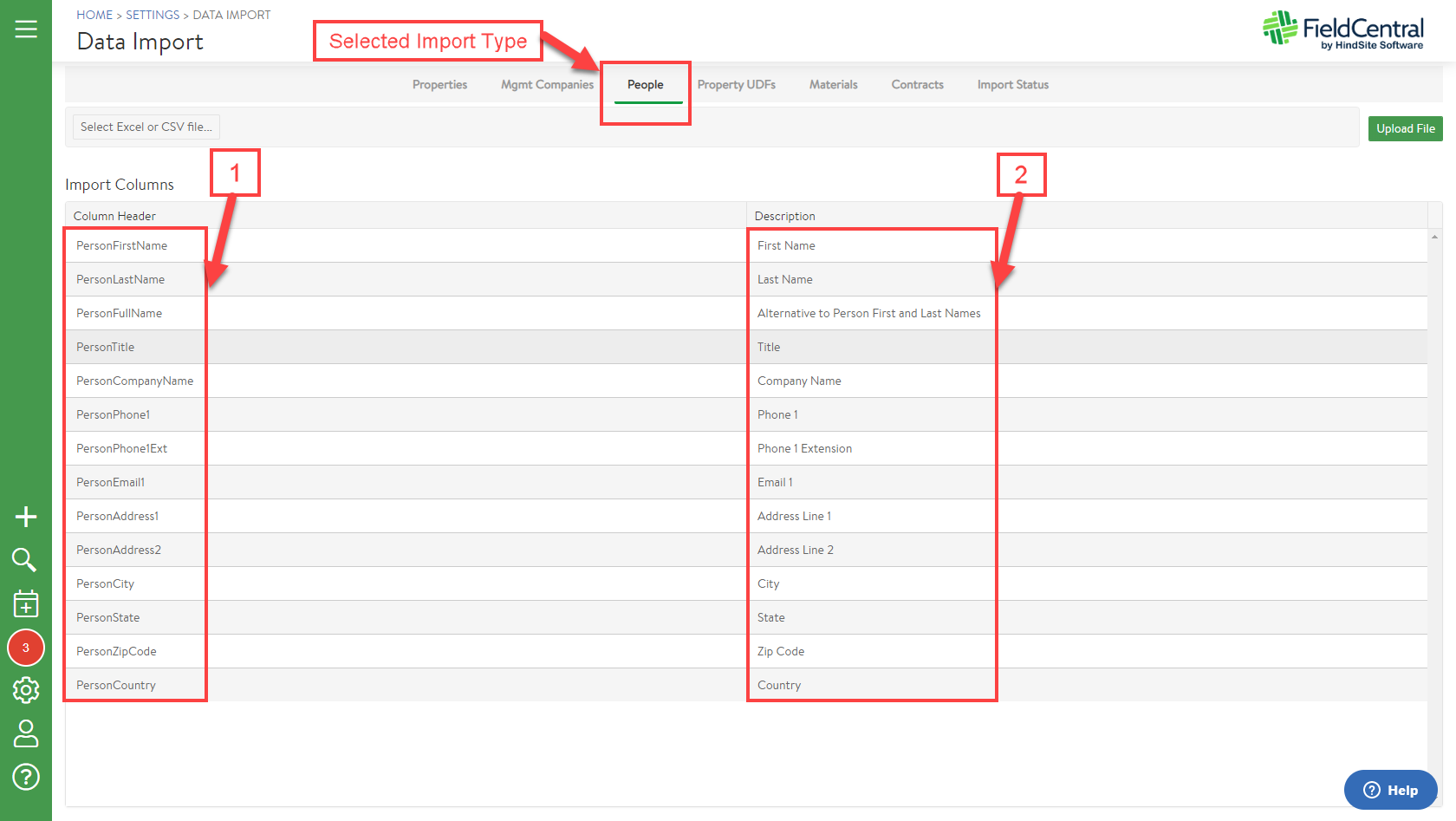Open the settings gear icon
The height and width of the screenshot is (821, 1456).
pos(26,690)
